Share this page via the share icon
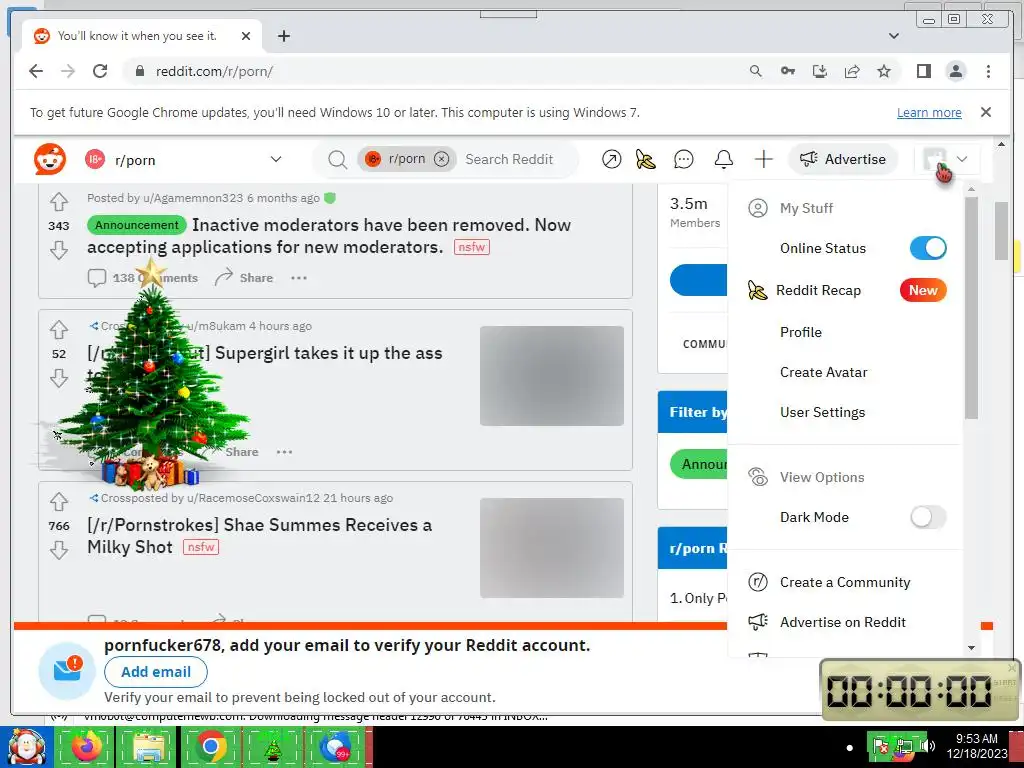 (852, 71)
